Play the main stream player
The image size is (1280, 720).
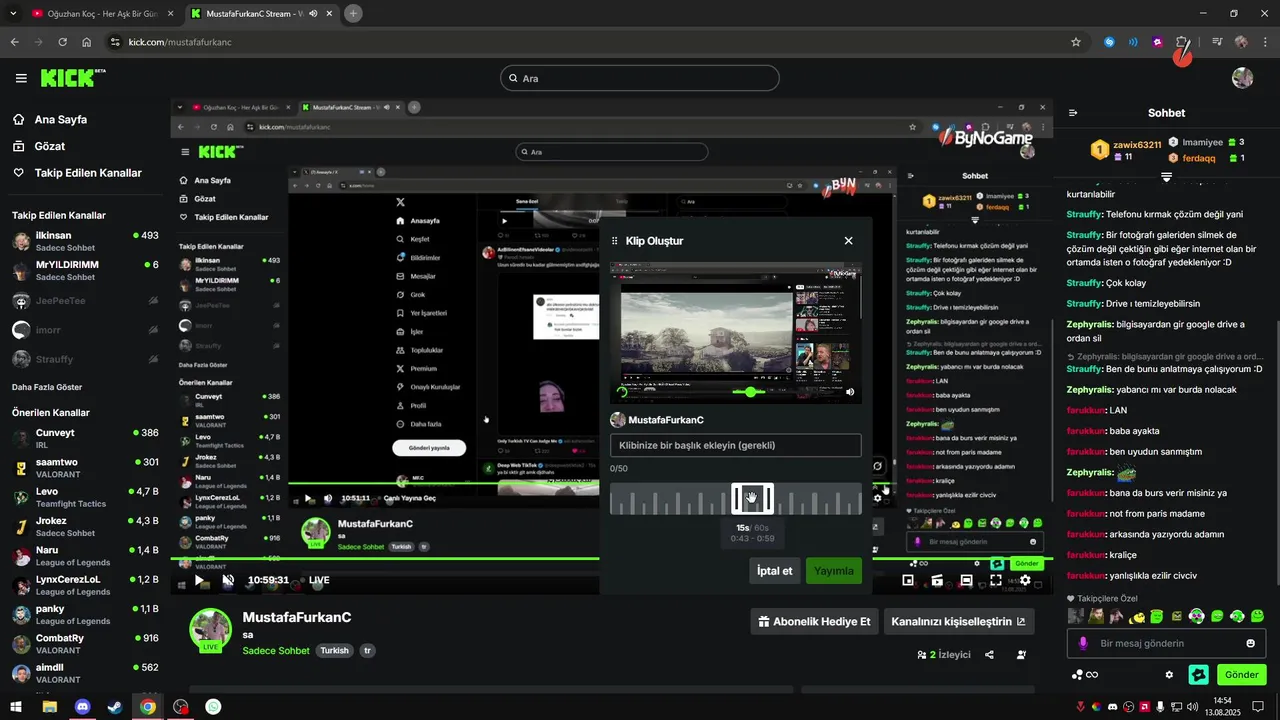point(199,580)
